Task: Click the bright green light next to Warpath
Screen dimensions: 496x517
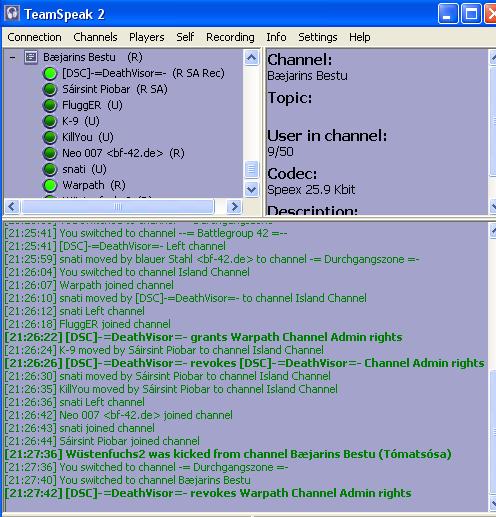Action: (x=50, y=186)
